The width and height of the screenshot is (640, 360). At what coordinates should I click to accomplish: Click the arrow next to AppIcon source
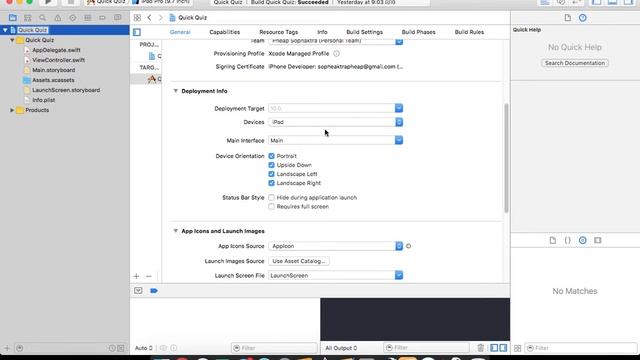click(408, 246)
